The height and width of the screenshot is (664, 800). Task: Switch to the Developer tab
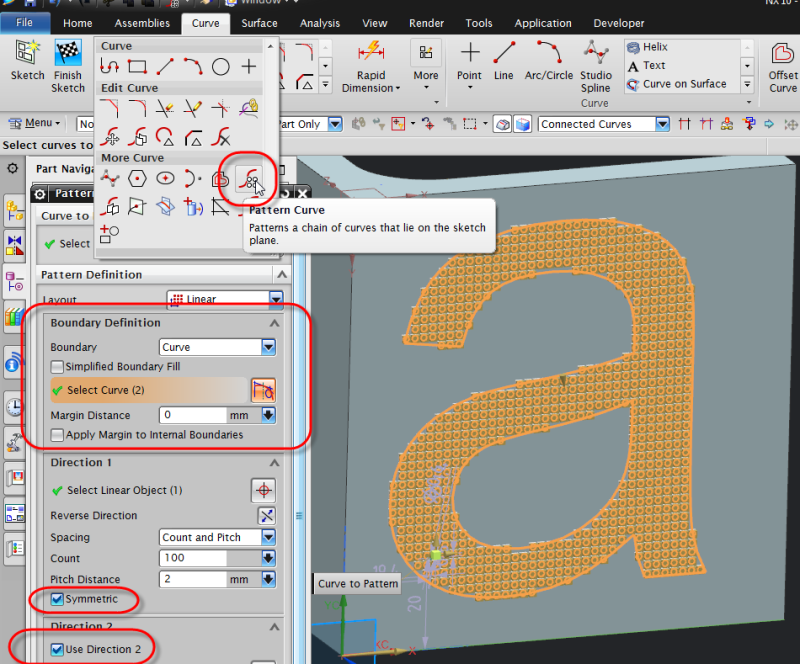tap(619, 23)
